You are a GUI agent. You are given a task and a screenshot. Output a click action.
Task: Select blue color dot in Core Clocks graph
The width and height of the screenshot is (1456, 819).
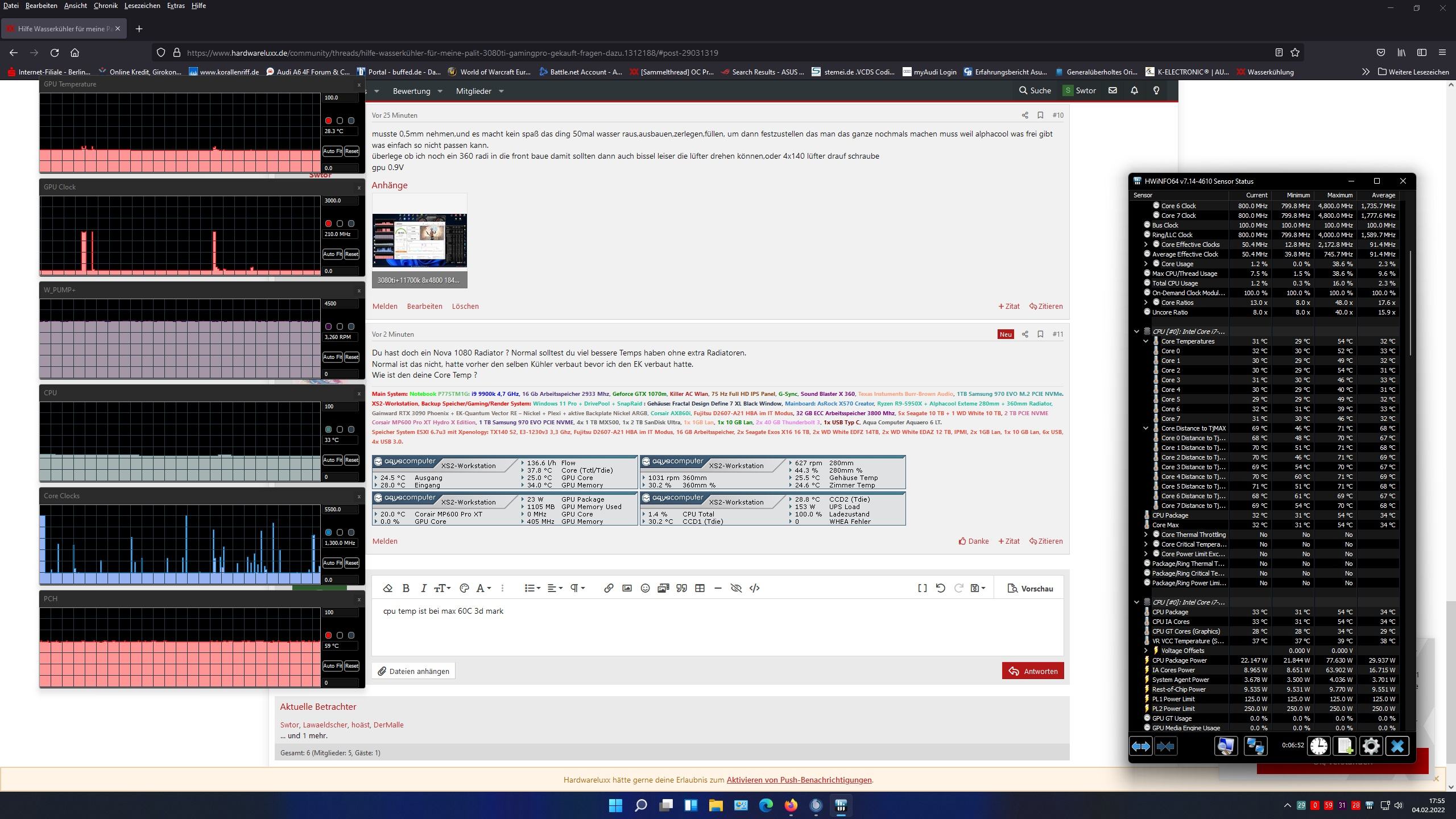pyautogui.click(x=328, y=532)
